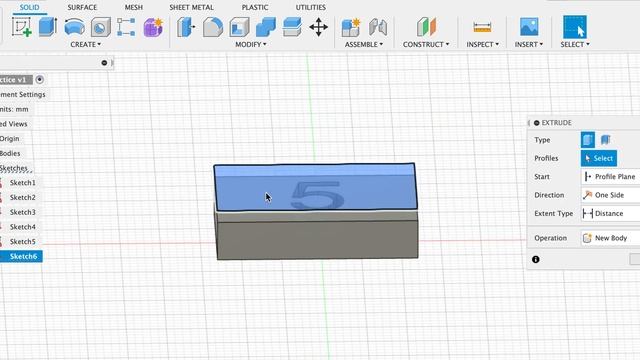Click the Bodies folder in browser
Image resolution: width=640 pixels, height=360 pixels.
[x=10, y=153]
